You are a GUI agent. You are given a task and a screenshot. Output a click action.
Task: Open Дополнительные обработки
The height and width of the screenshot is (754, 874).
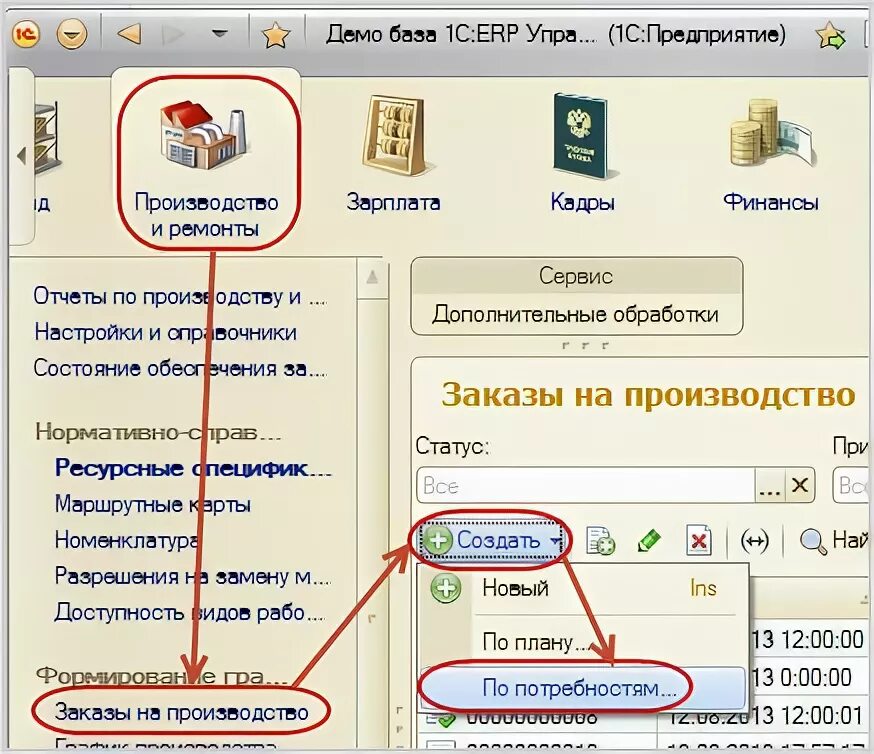575,314
